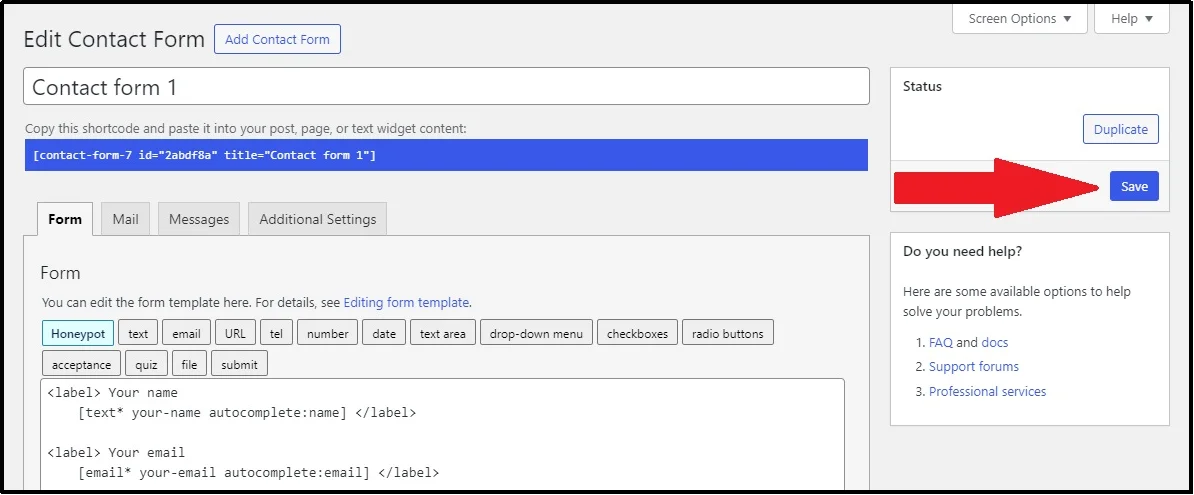Add a quiz tag

click(146, 364)
